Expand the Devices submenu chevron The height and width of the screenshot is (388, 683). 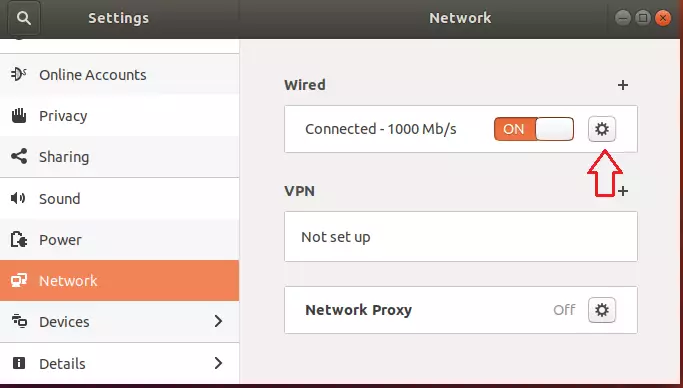(219, 321)
